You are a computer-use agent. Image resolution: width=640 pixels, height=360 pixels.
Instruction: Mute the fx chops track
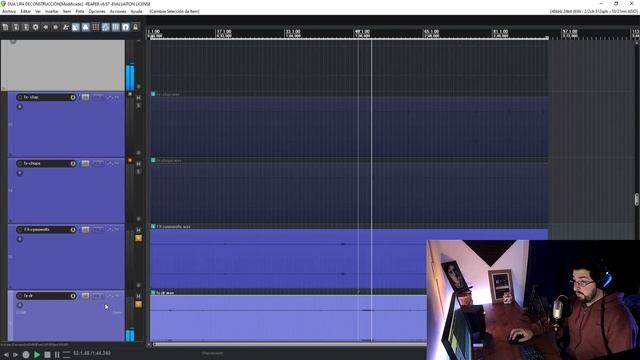(x=138, y=164)
